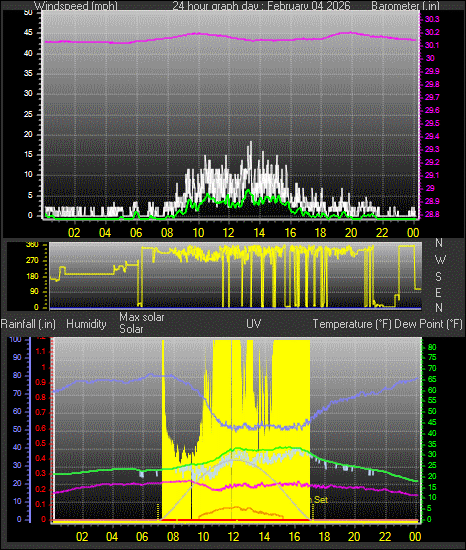This screenshot has width=466, height=550.
Task: Click the W compass letter beside wind direction graph
Action: click(x=440, y=260)
